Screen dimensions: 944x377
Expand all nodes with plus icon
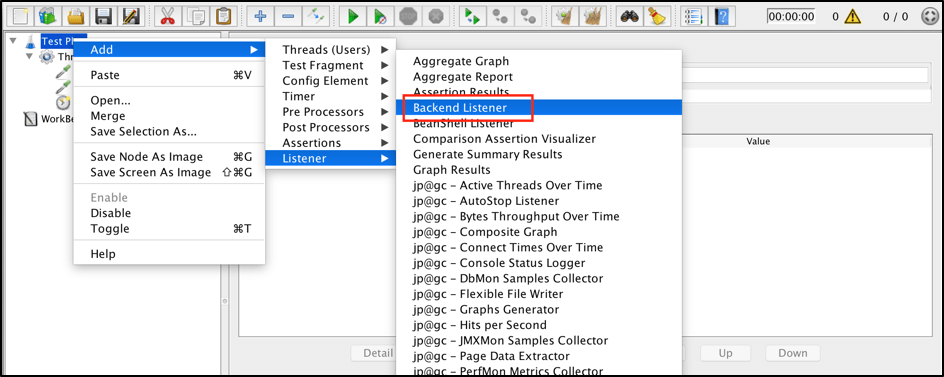(260, 16)
